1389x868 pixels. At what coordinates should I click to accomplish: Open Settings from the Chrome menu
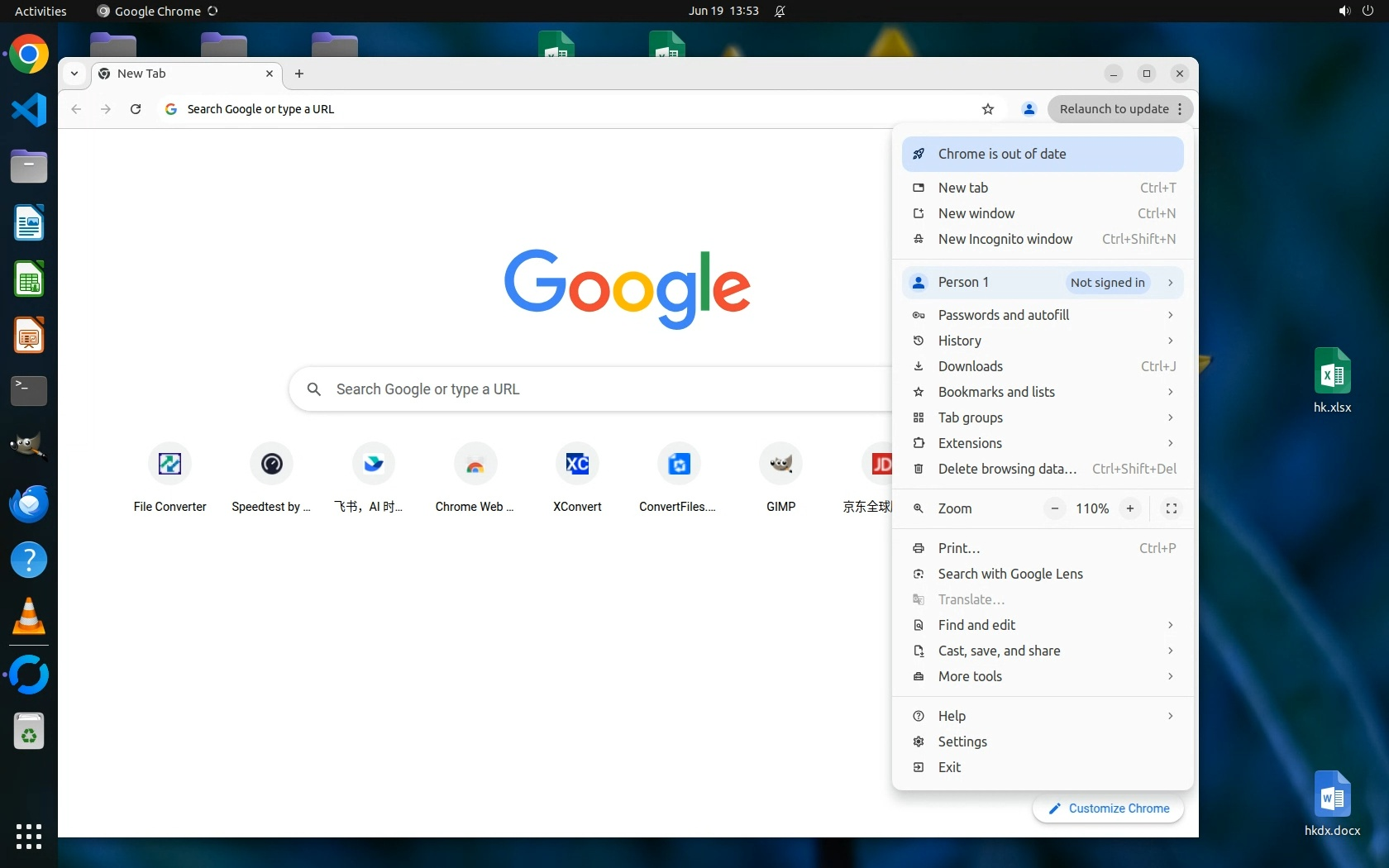coord(962,742)
